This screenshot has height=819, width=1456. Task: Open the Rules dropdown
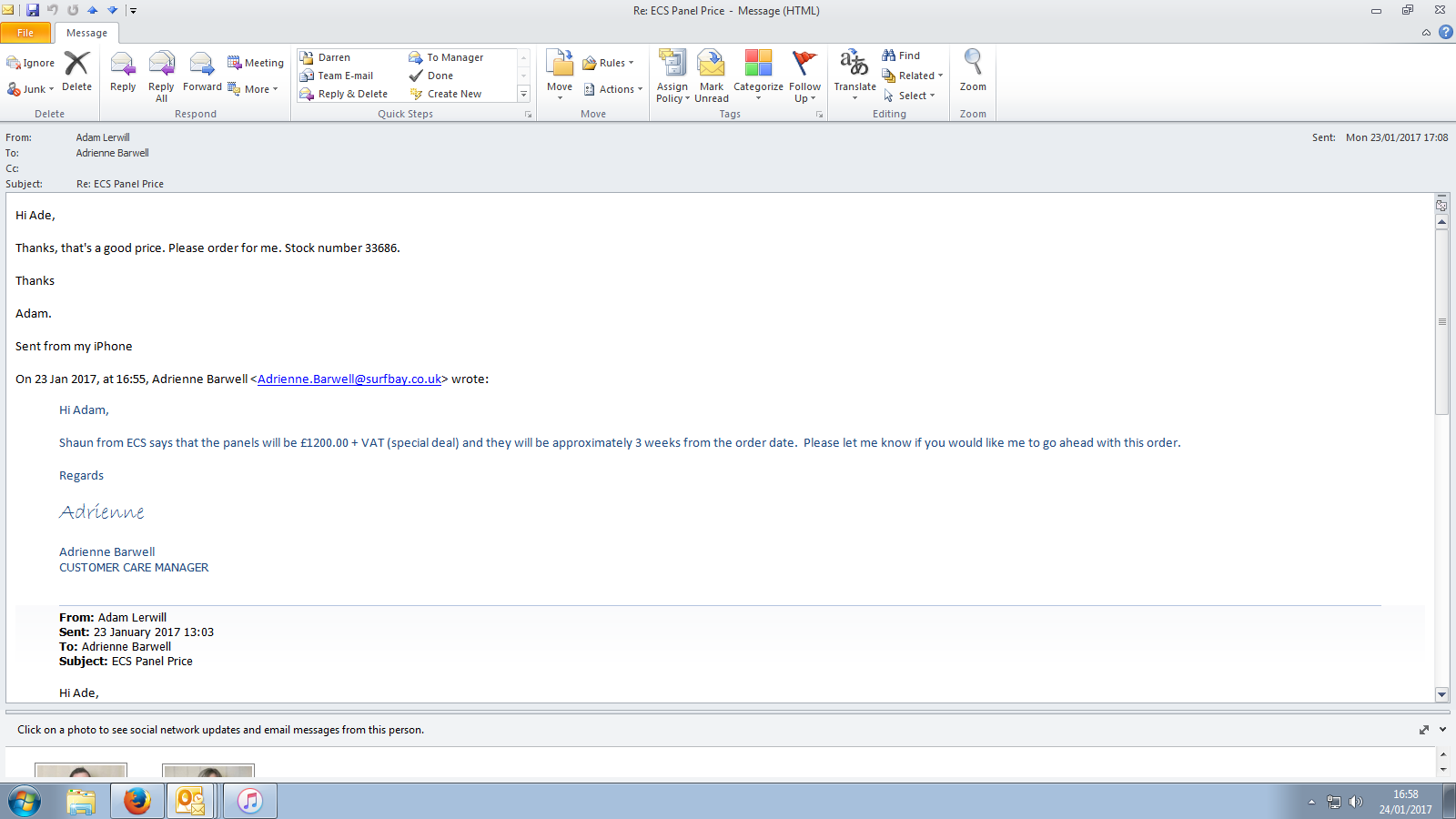(608, 63)
